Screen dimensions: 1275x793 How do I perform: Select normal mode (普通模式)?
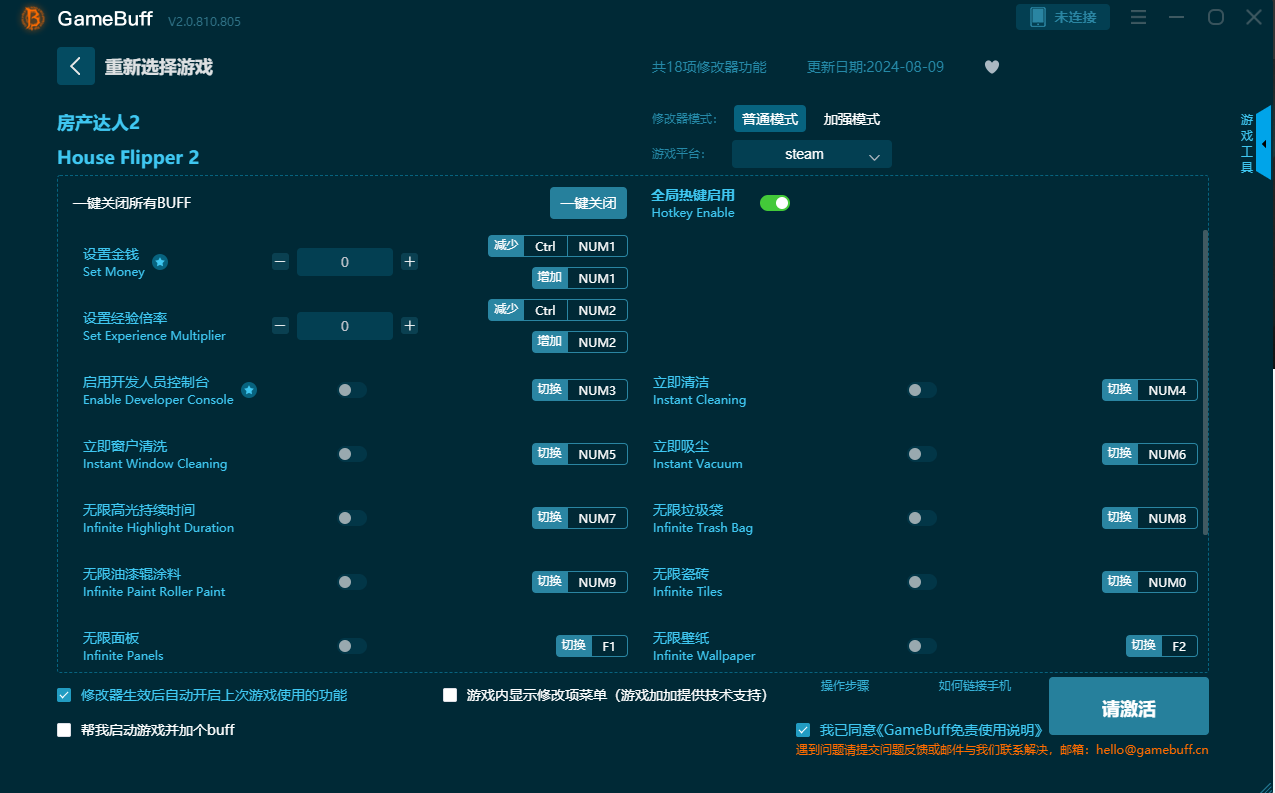tap(769, 119)
